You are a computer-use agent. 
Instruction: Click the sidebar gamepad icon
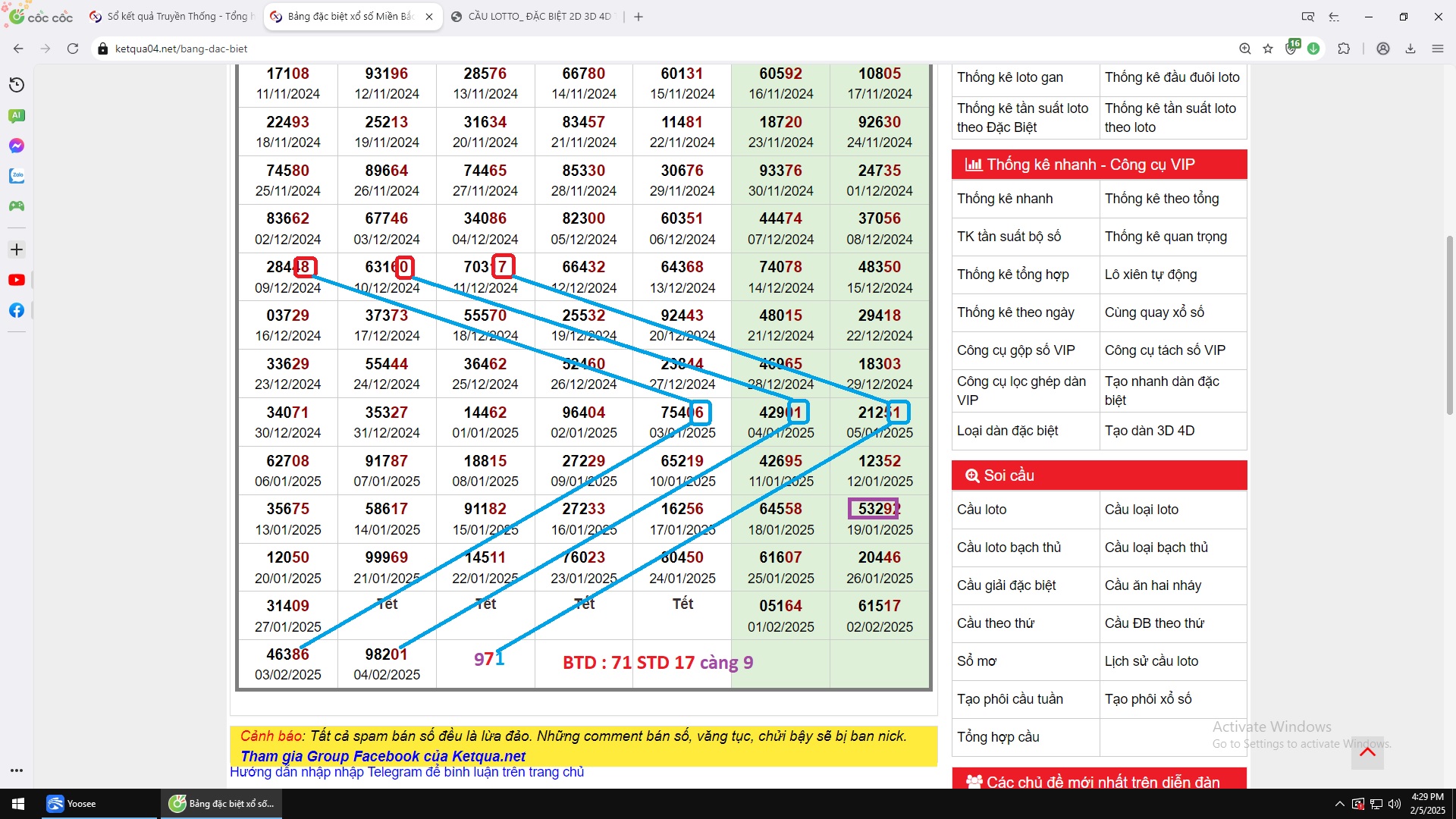point(17,206)
